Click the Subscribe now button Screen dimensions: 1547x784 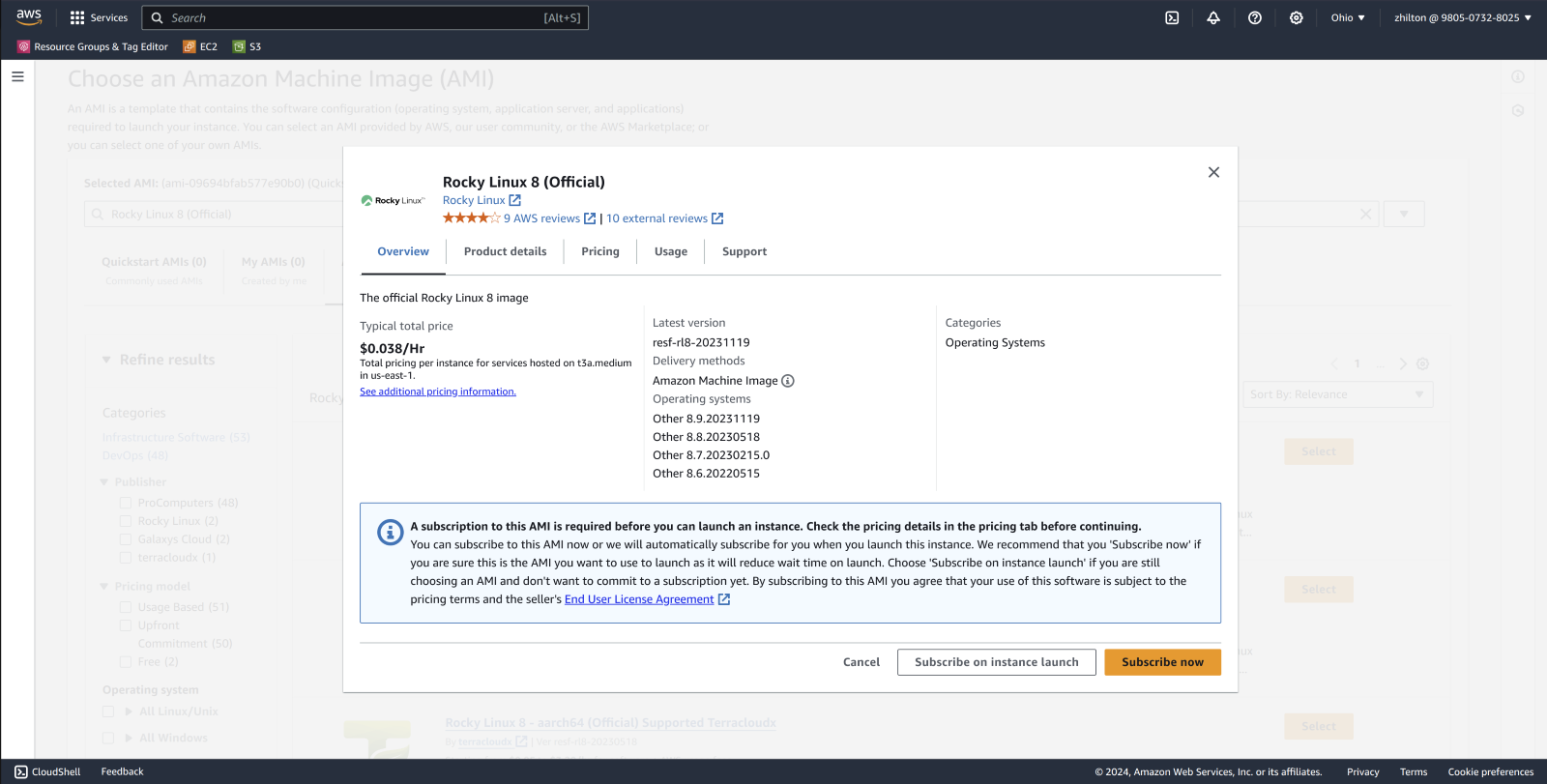[1162, 662]
